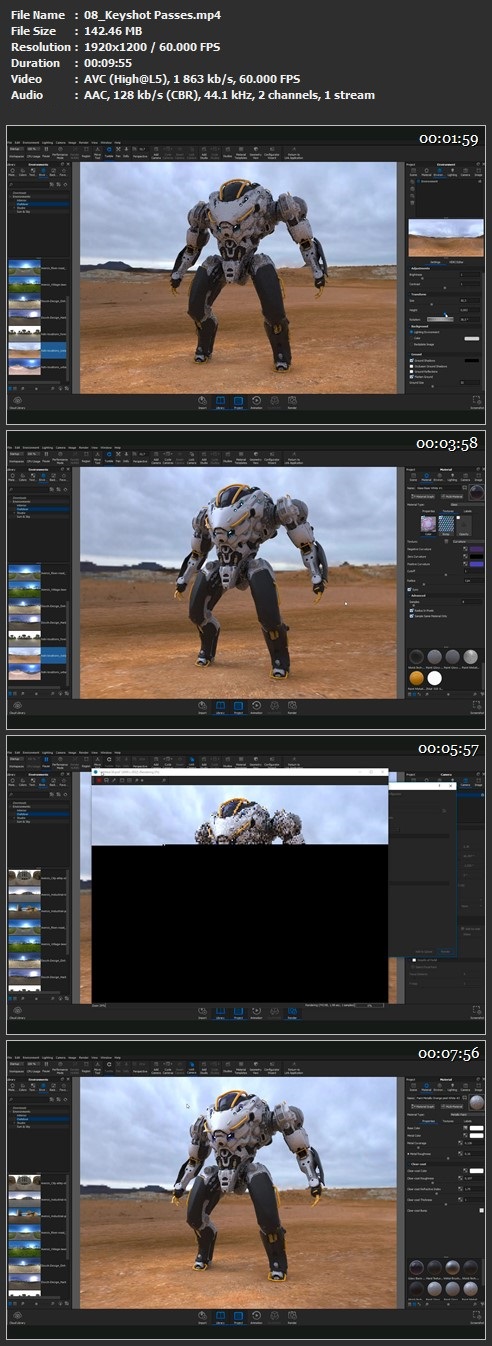Collapse the Clear coat section in 07:56 frame
The image size is (492, 1346).
click(418, 1164)
